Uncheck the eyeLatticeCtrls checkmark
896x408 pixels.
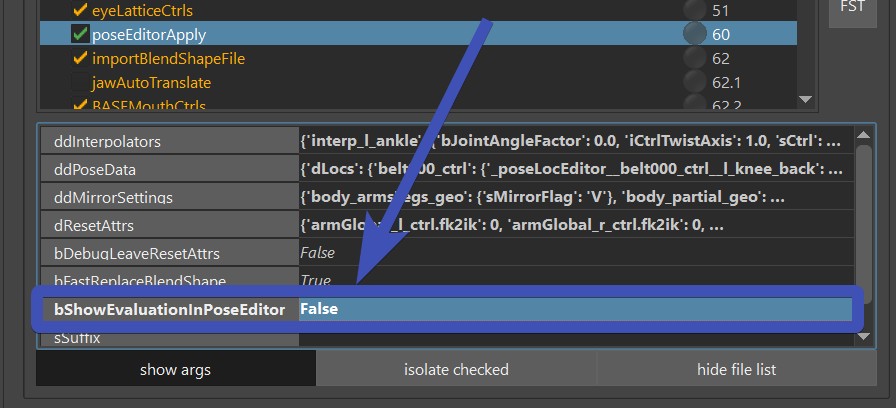(x=80, y=10)
